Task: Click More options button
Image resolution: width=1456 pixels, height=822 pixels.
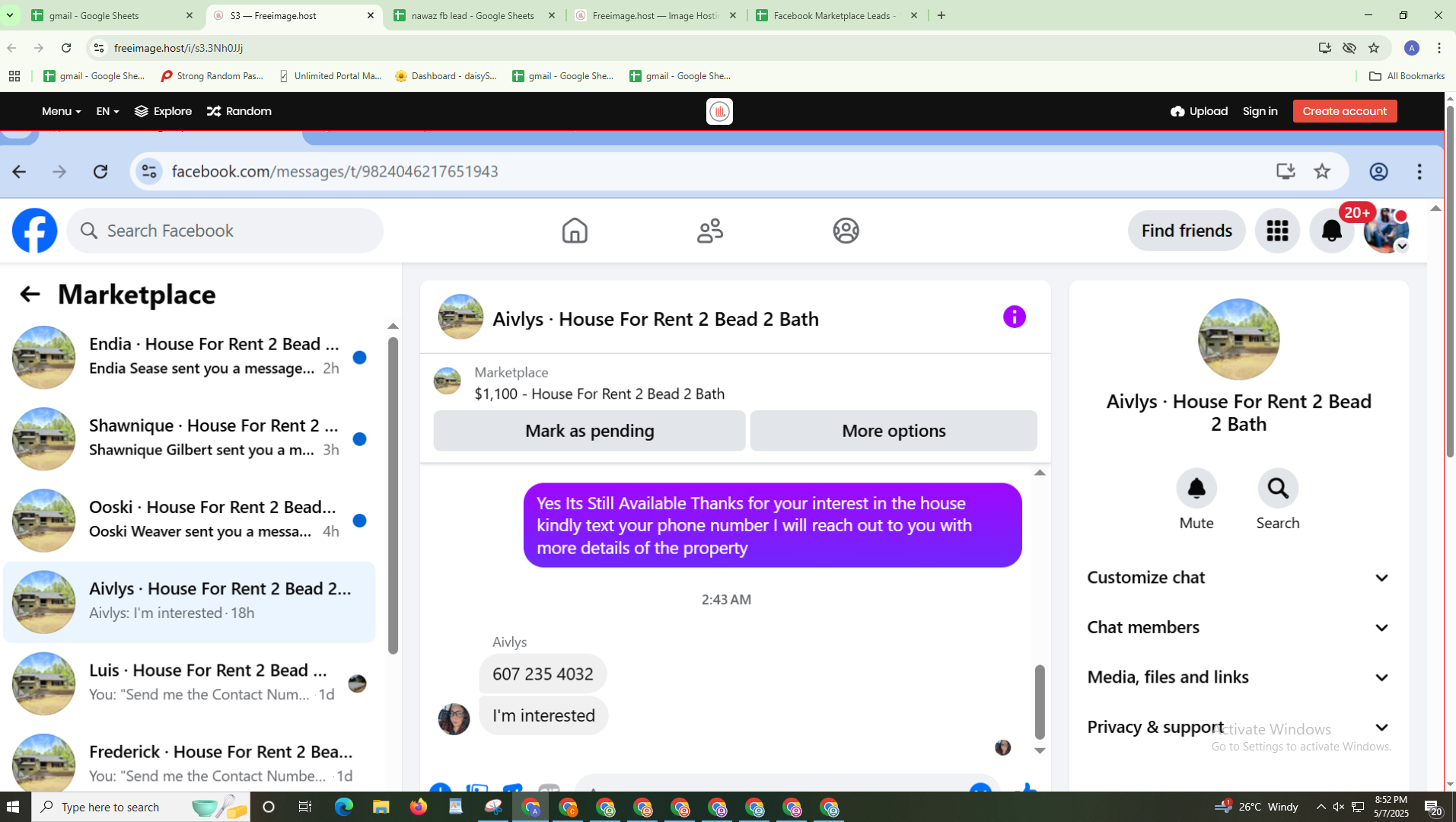Action: point(894,431)
